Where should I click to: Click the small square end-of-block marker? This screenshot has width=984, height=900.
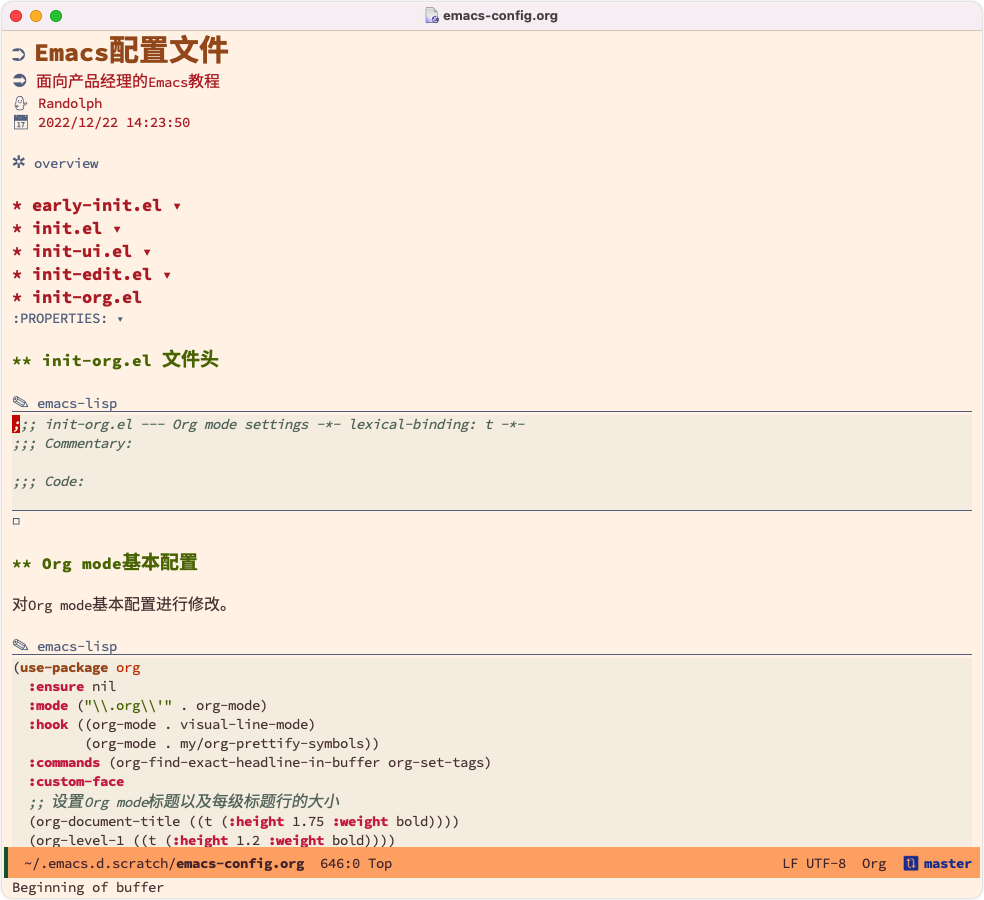pos(16,521)
